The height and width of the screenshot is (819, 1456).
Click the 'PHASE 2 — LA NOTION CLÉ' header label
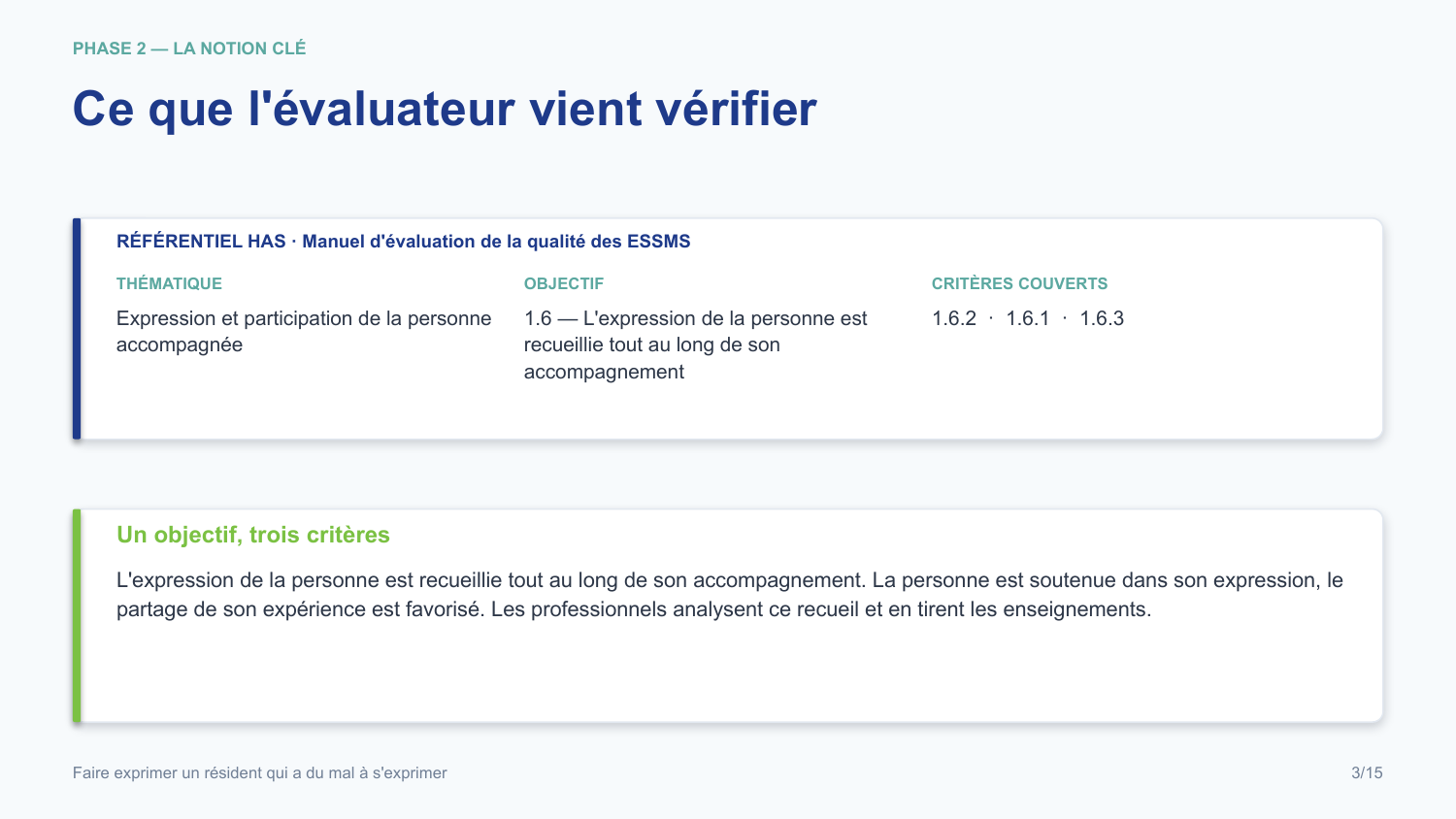pyautogui.click(x=189, y=49)
